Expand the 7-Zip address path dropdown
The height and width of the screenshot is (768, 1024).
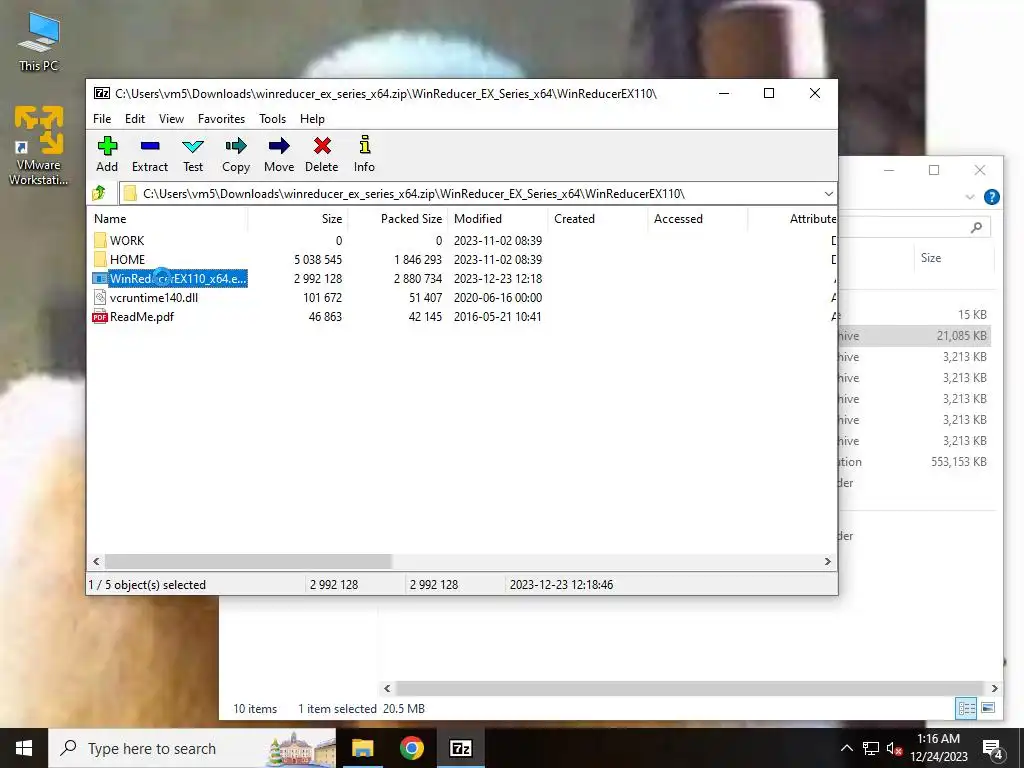(828, 193)
